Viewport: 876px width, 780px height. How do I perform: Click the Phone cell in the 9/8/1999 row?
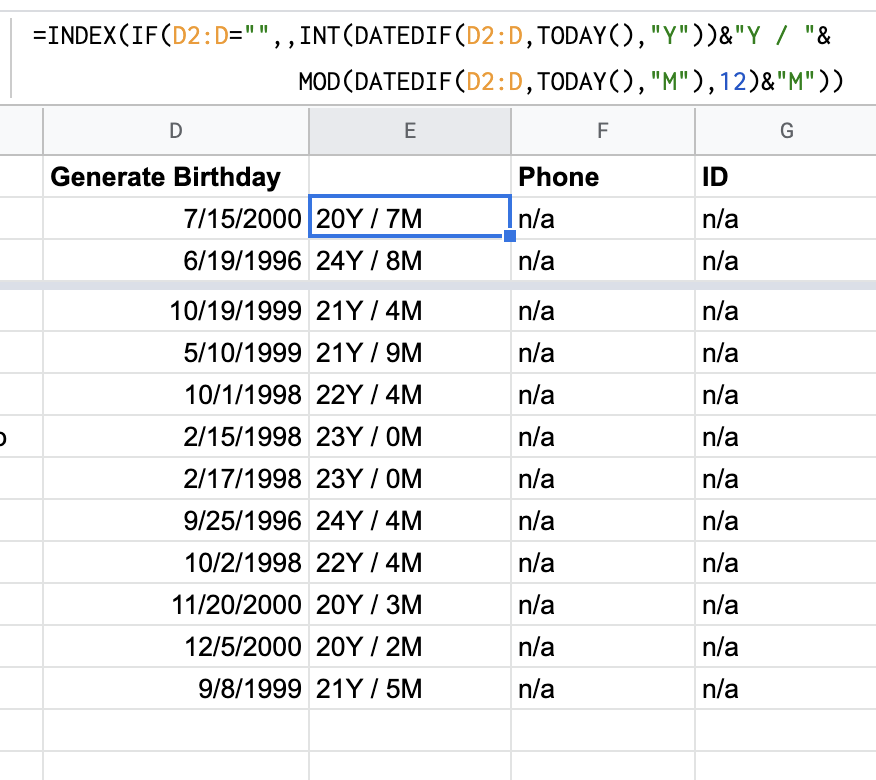coord(602,689)
